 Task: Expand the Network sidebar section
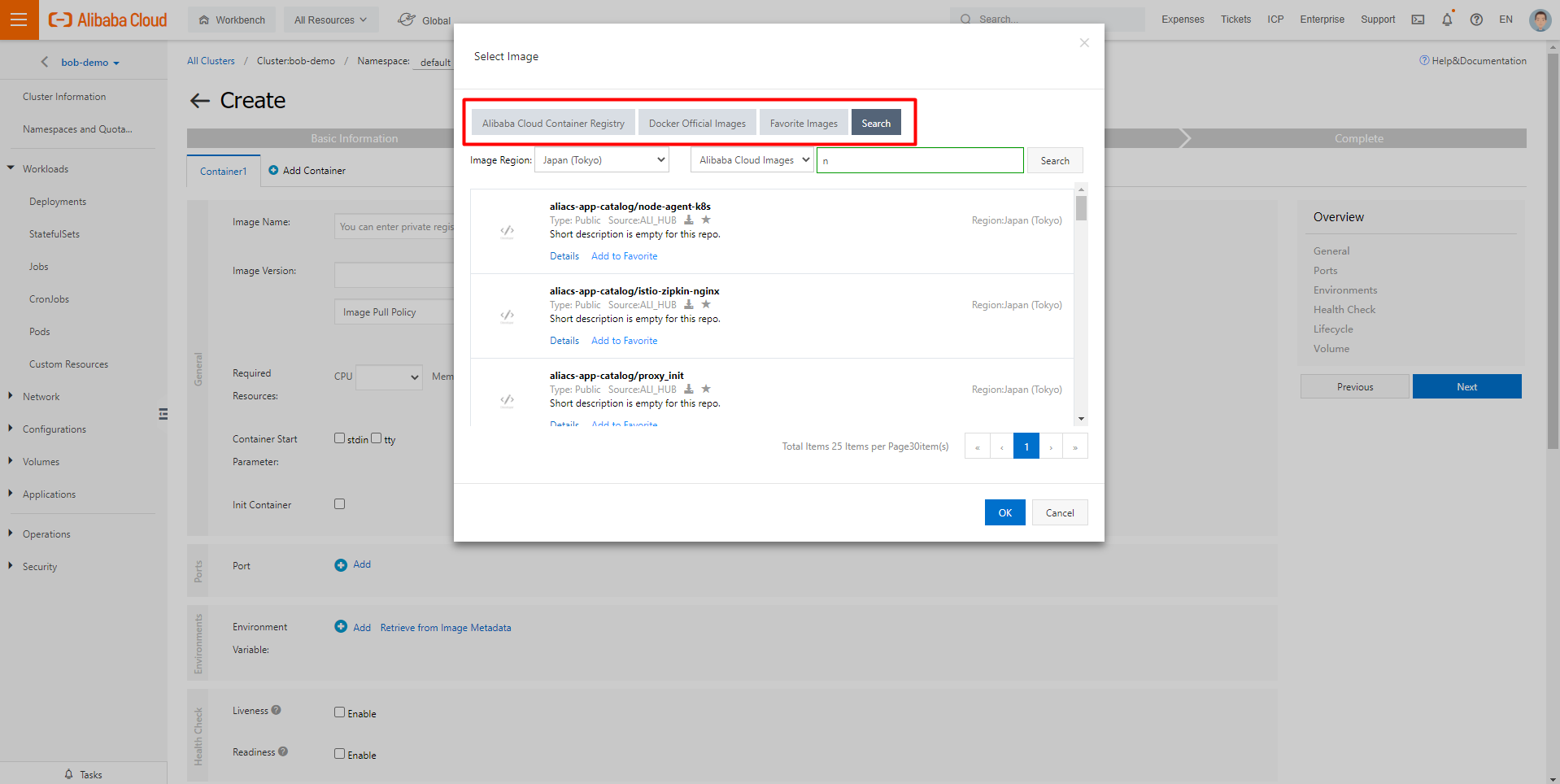[11, 396]
